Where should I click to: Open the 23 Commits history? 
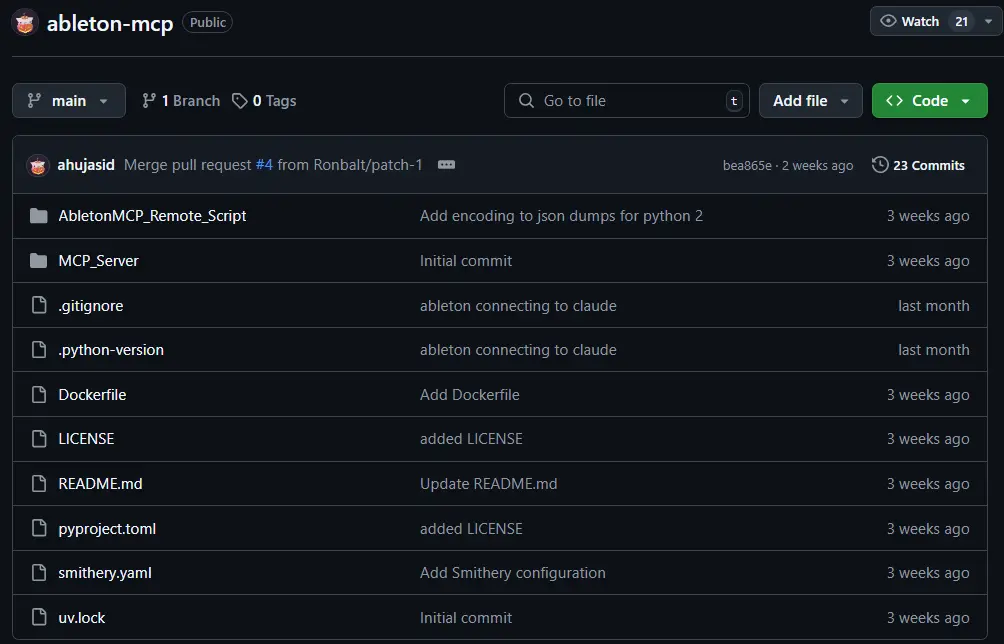coord(928,165)
